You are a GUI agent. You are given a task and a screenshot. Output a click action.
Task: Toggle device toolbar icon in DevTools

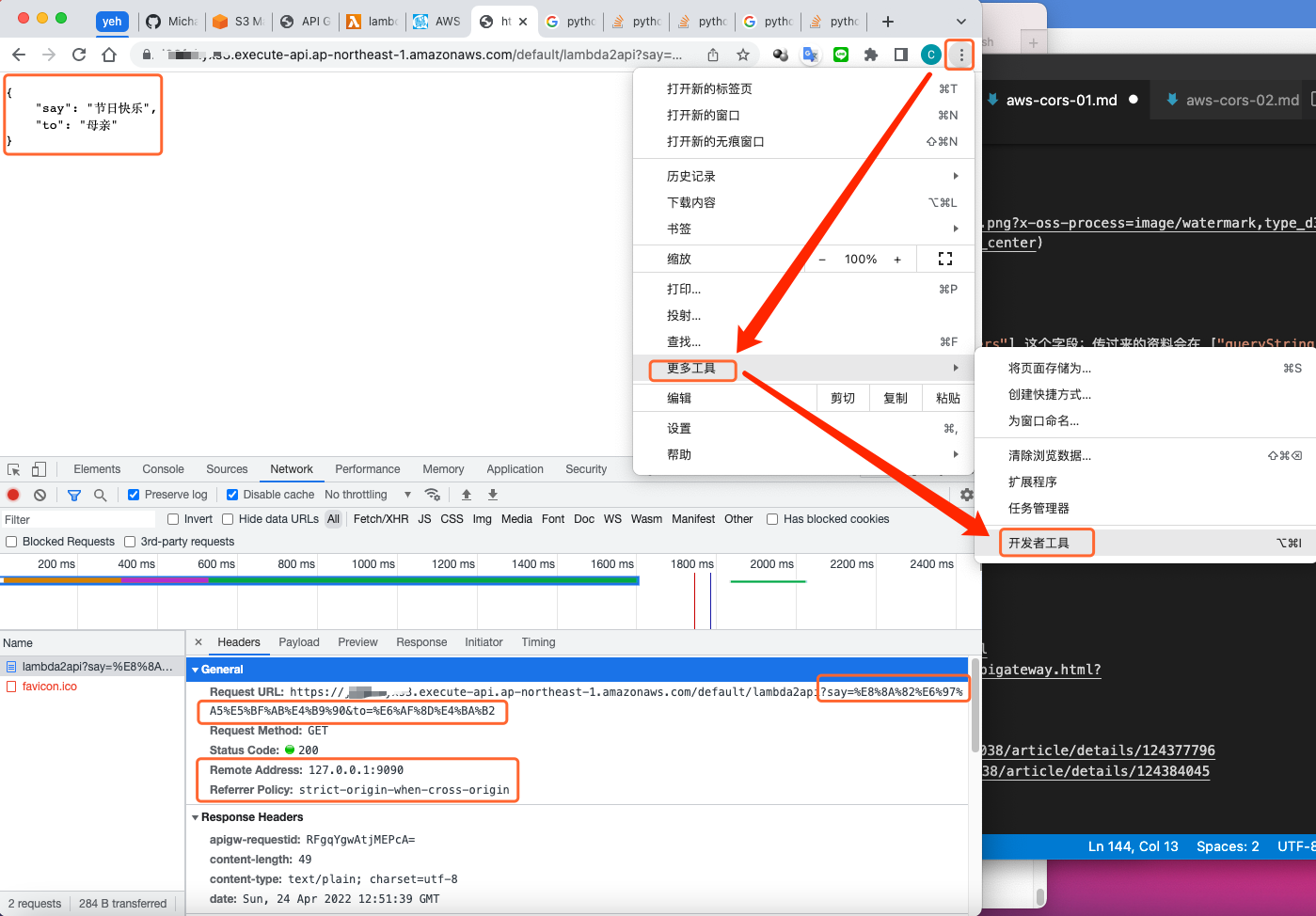[39, 469]
